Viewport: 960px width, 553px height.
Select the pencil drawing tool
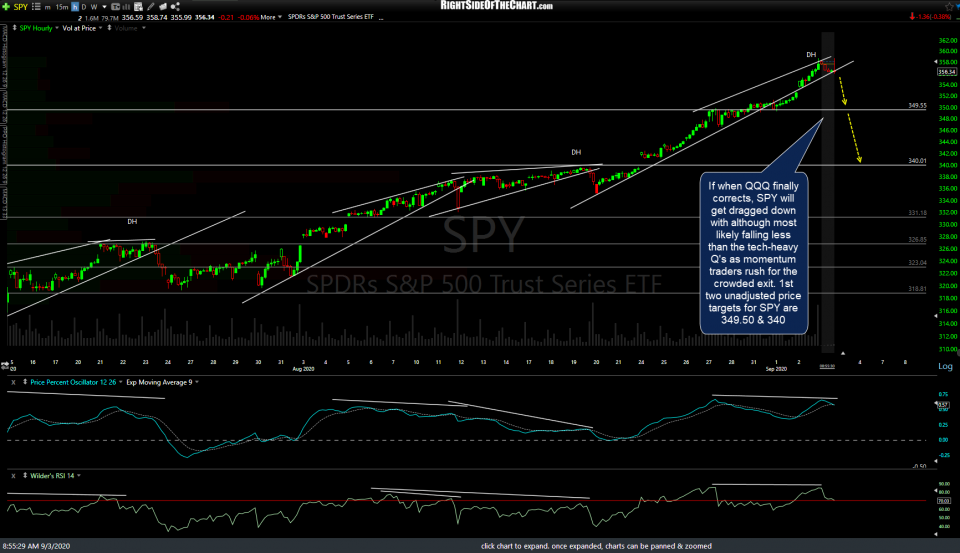click(x=151, y=7)
